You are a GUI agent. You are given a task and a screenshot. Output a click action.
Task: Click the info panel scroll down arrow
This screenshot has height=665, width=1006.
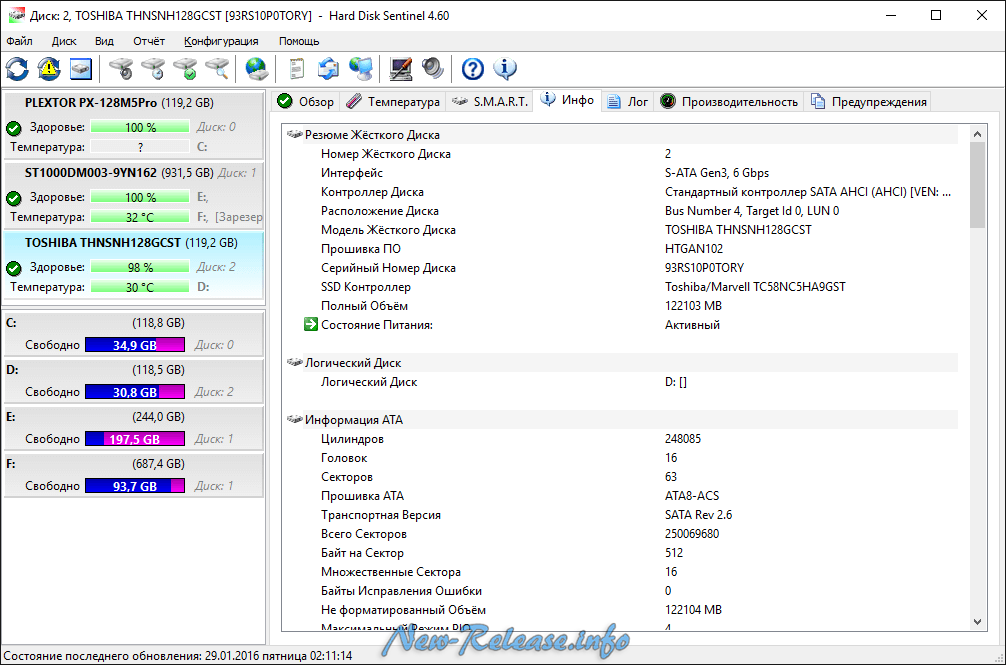[977, 621]
